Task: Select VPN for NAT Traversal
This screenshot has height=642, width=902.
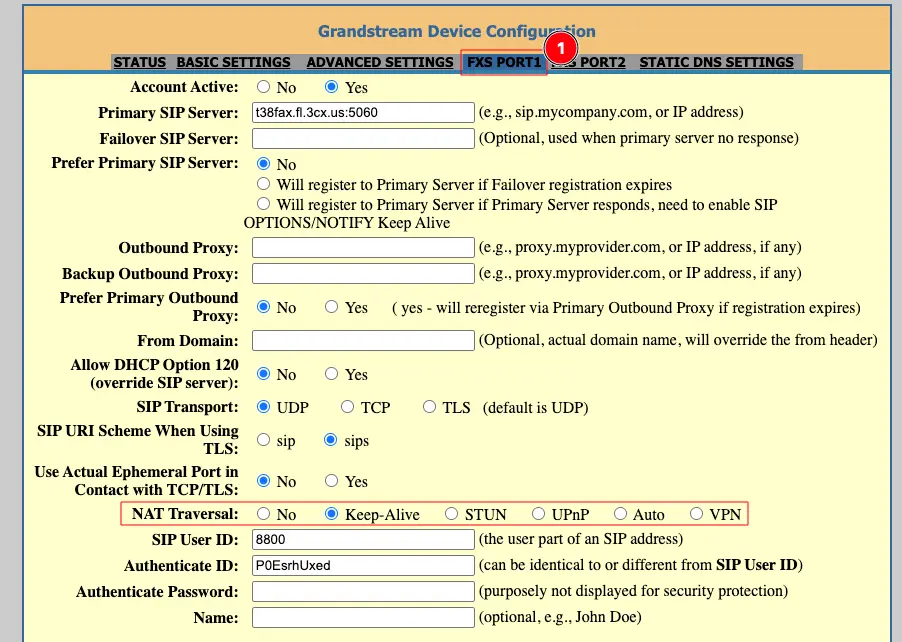Action: click(x=697, y=514)
